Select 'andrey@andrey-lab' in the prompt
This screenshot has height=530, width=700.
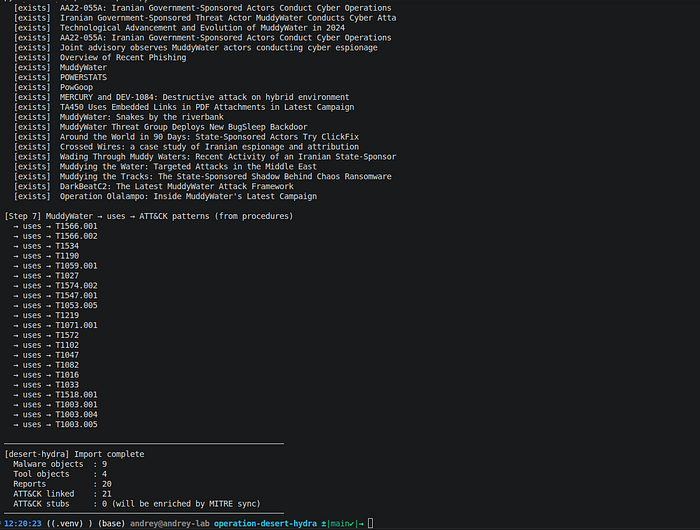pos(170,523)
